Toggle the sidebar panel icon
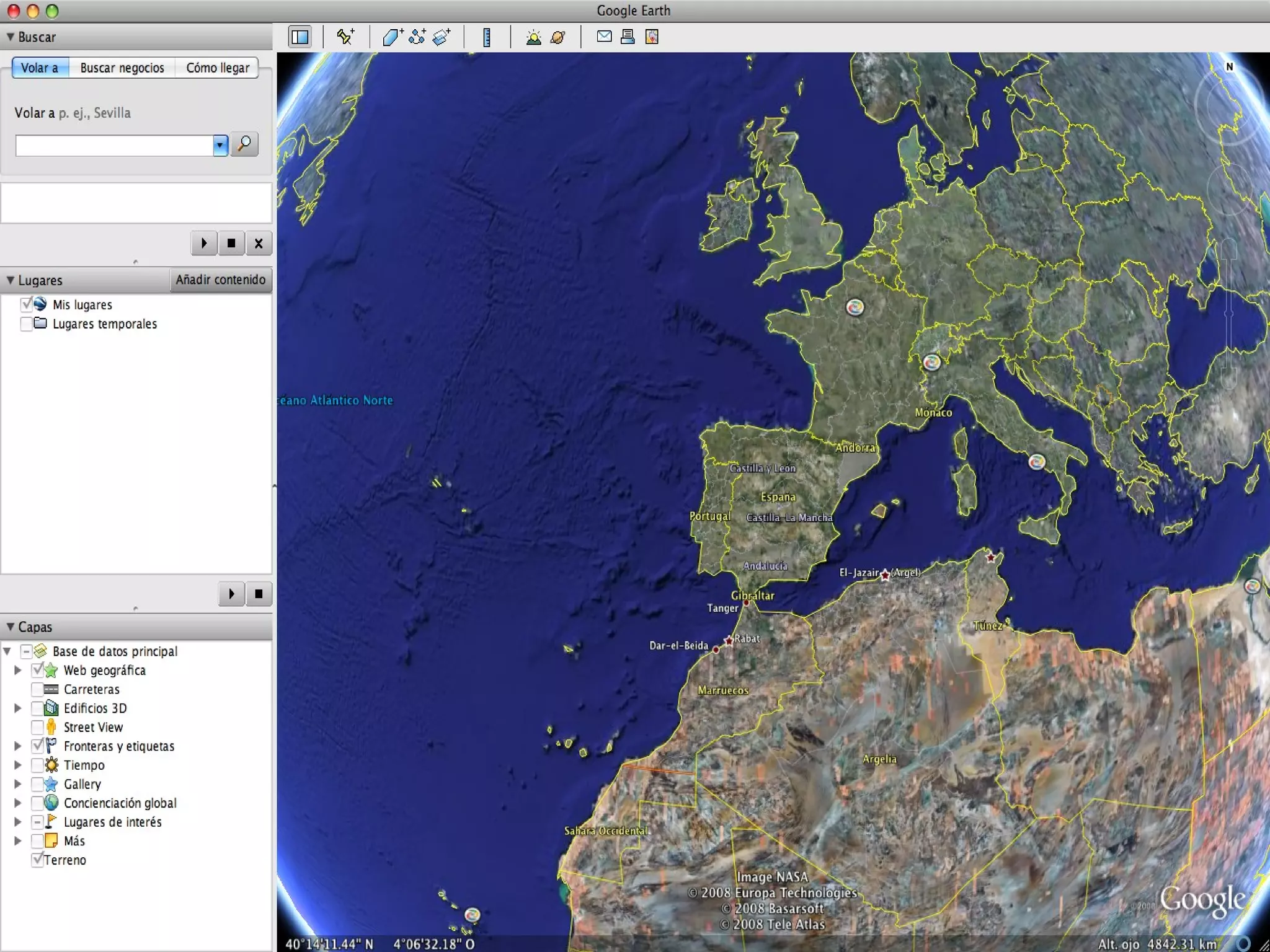The width and height of the screenshot is (1270, 952). (300, 37)
